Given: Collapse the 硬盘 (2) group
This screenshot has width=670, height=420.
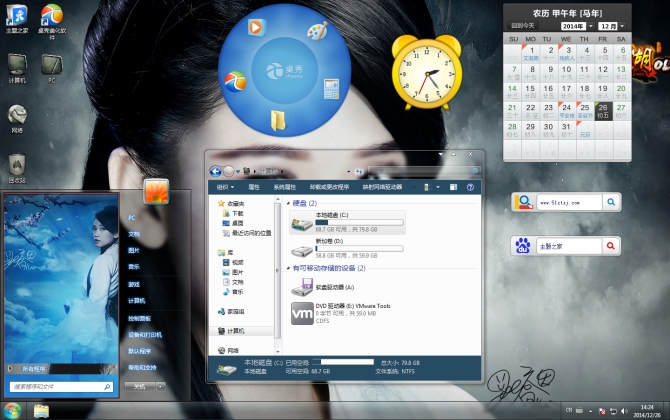Looking at the screenshot, I should (x=288, y=204).
